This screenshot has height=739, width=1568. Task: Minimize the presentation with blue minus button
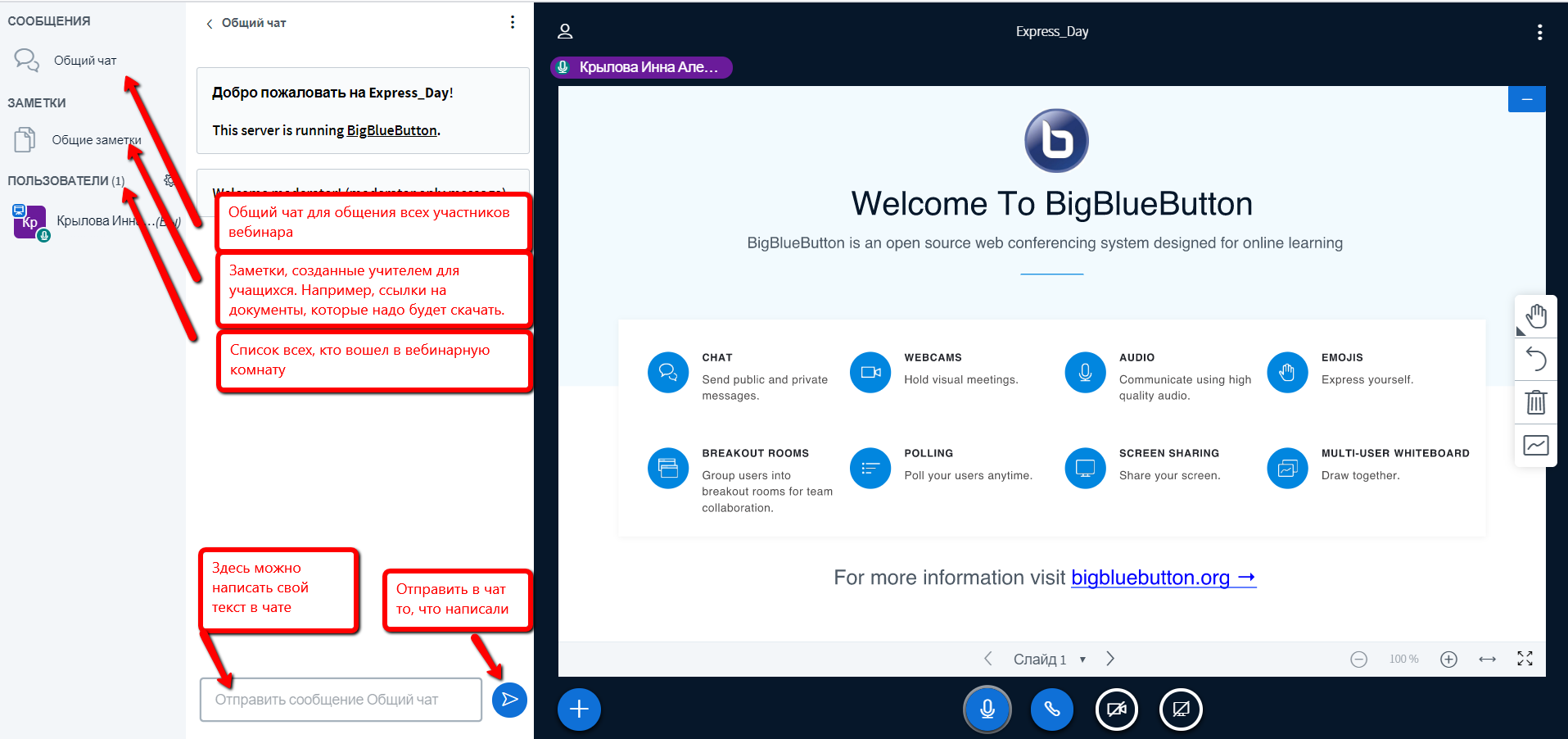(x=1526, y=99)
